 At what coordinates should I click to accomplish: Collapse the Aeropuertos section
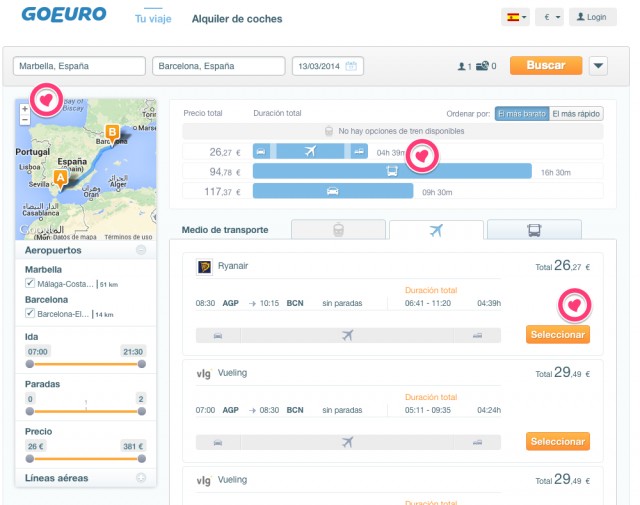pyautogui.click(x=141, y=250)
